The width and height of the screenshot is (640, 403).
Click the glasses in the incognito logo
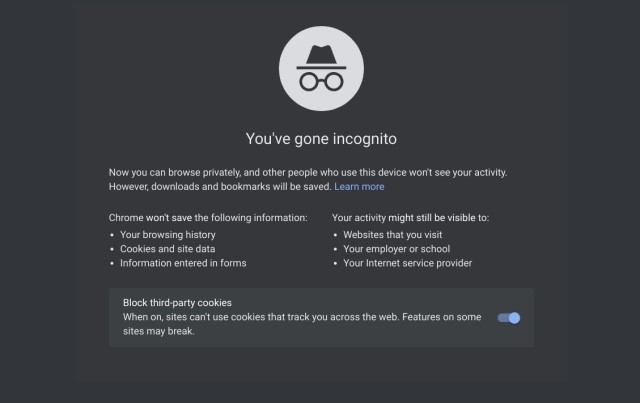point(321,80)
